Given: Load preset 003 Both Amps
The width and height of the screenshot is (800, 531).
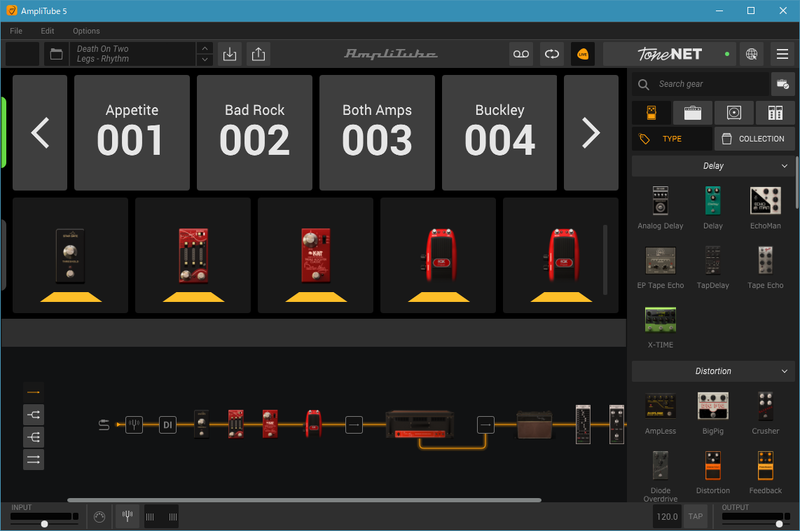Looking at the screenshot, I should (377, 133).
